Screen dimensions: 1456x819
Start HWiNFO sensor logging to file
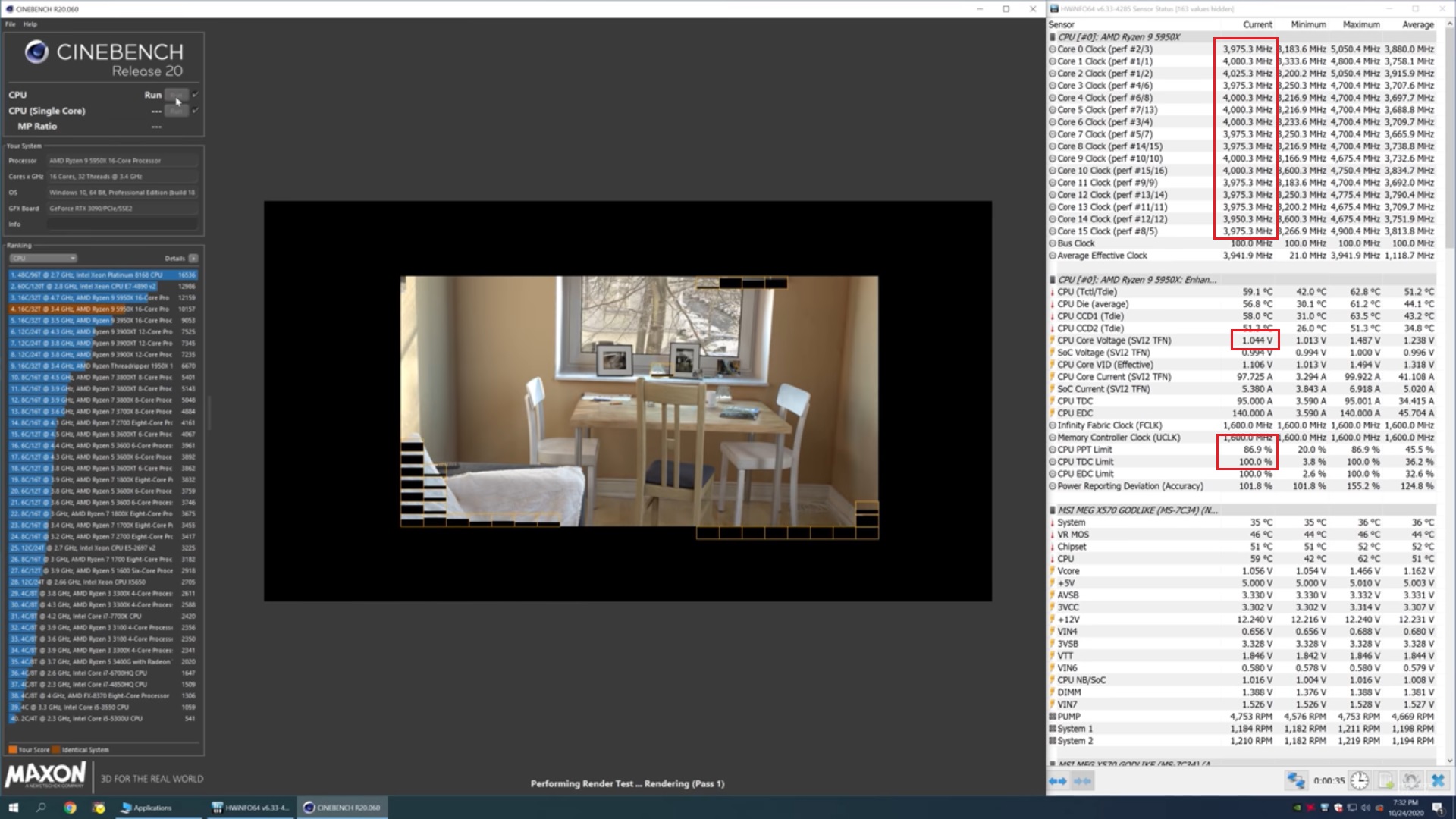click(1386, 780)
